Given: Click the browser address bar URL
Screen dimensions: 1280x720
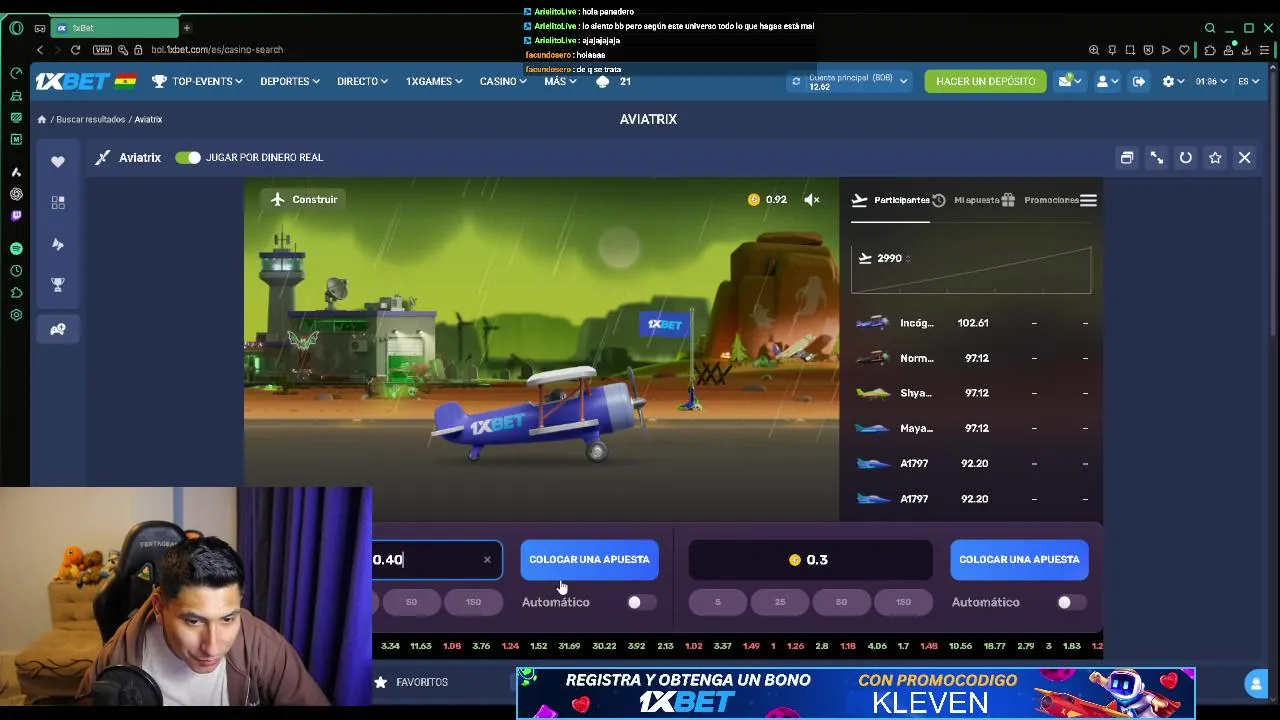Looking at the screenshot, I should pyautogui.click(x=217, y=50).
